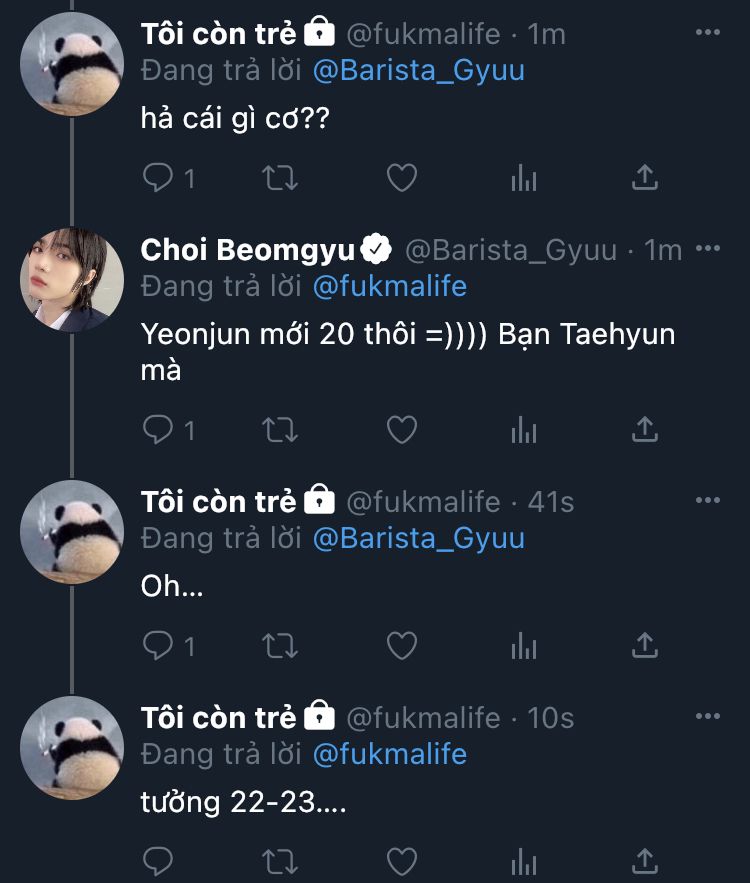The image size is (750, 883).
Task: Open more options on Choi Beomgyu's tweet
Action: click(708, 249)
